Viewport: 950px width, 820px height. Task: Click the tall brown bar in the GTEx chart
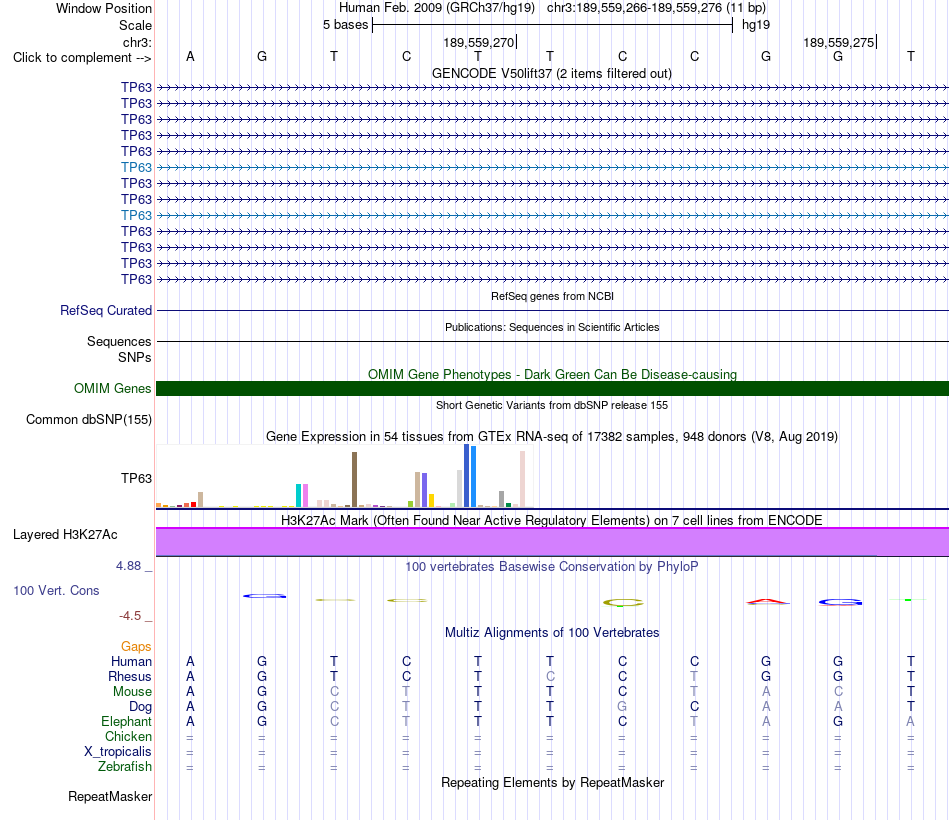tap(354, 479)
